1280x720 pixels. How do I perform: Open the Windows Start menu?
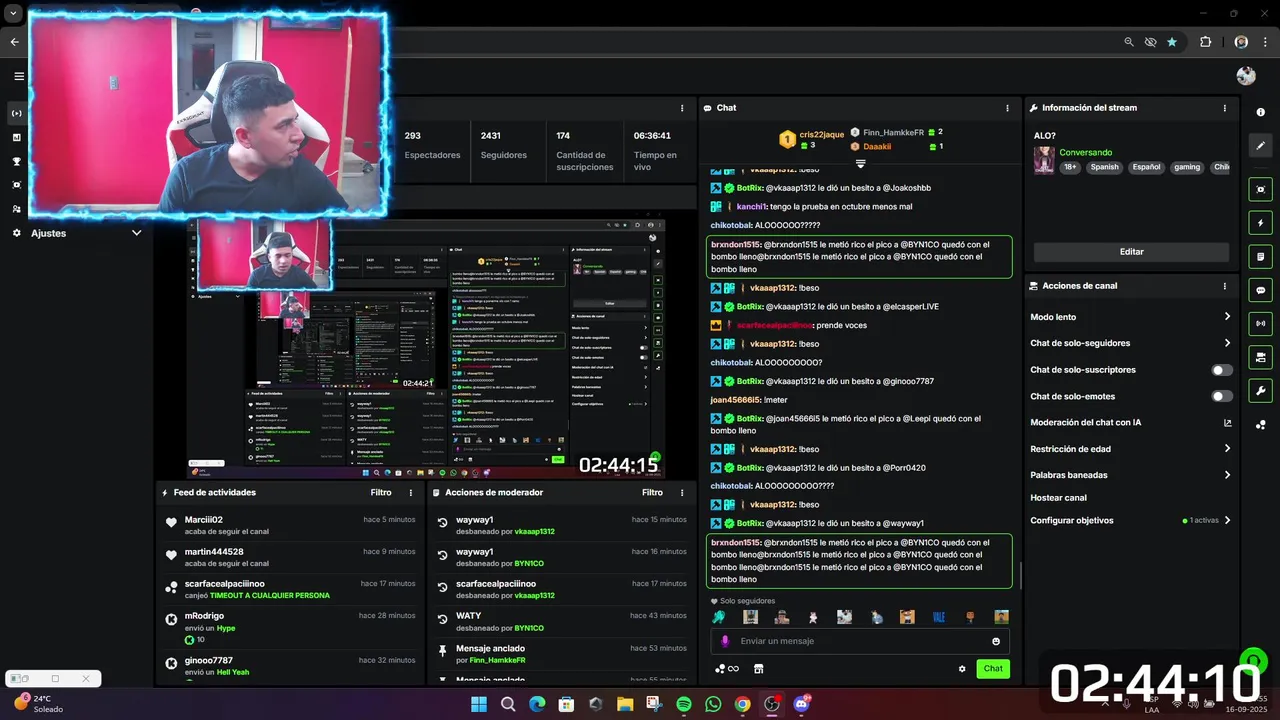click(478, 704)
